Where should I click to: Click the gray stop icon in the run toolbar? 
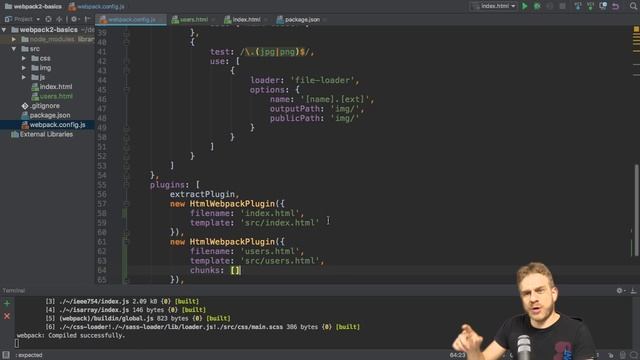coord(562,6)
